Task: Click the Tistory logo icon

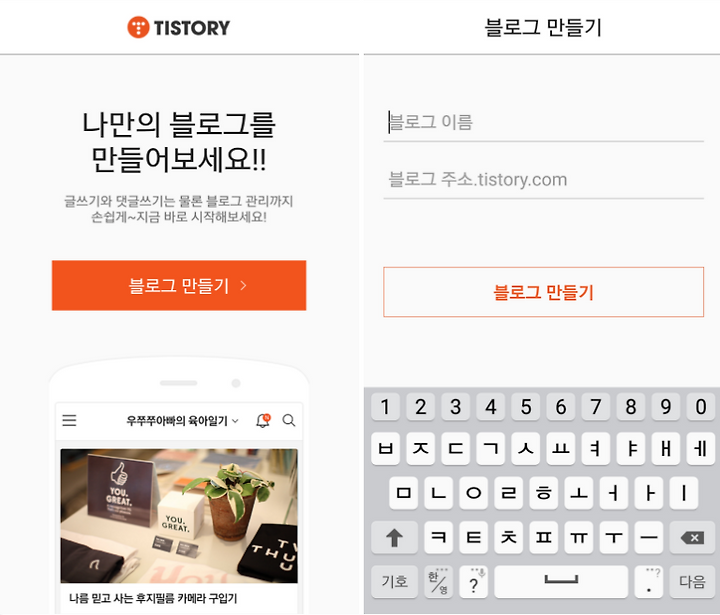Action: [138, 28]
